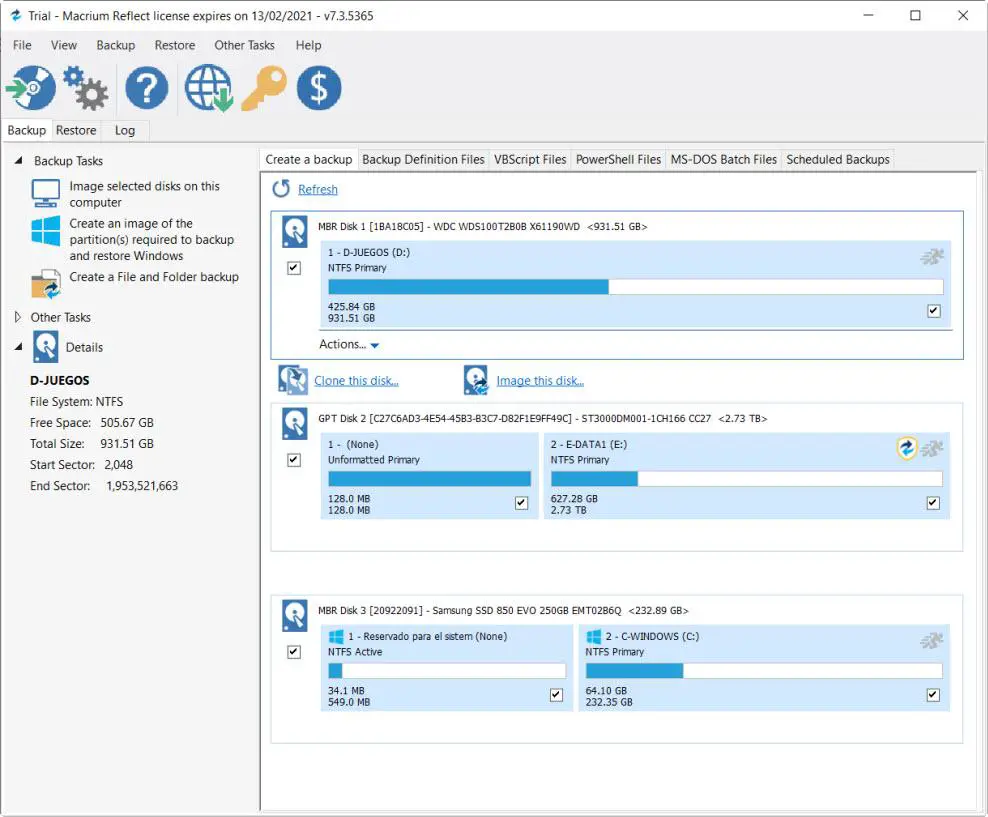Click the globe download updates icon

(206, 89)
